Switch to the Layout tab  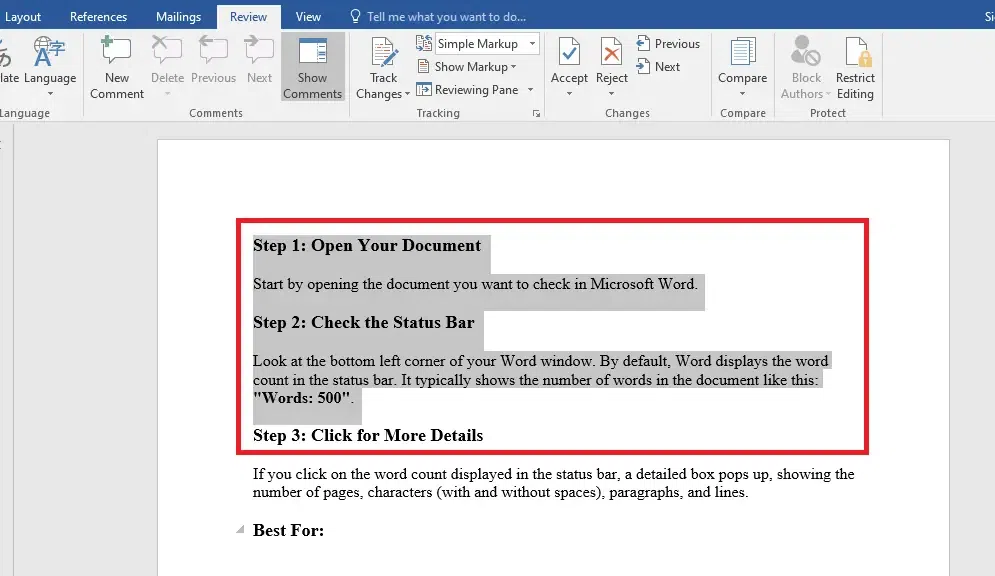(x=23, y=16)
